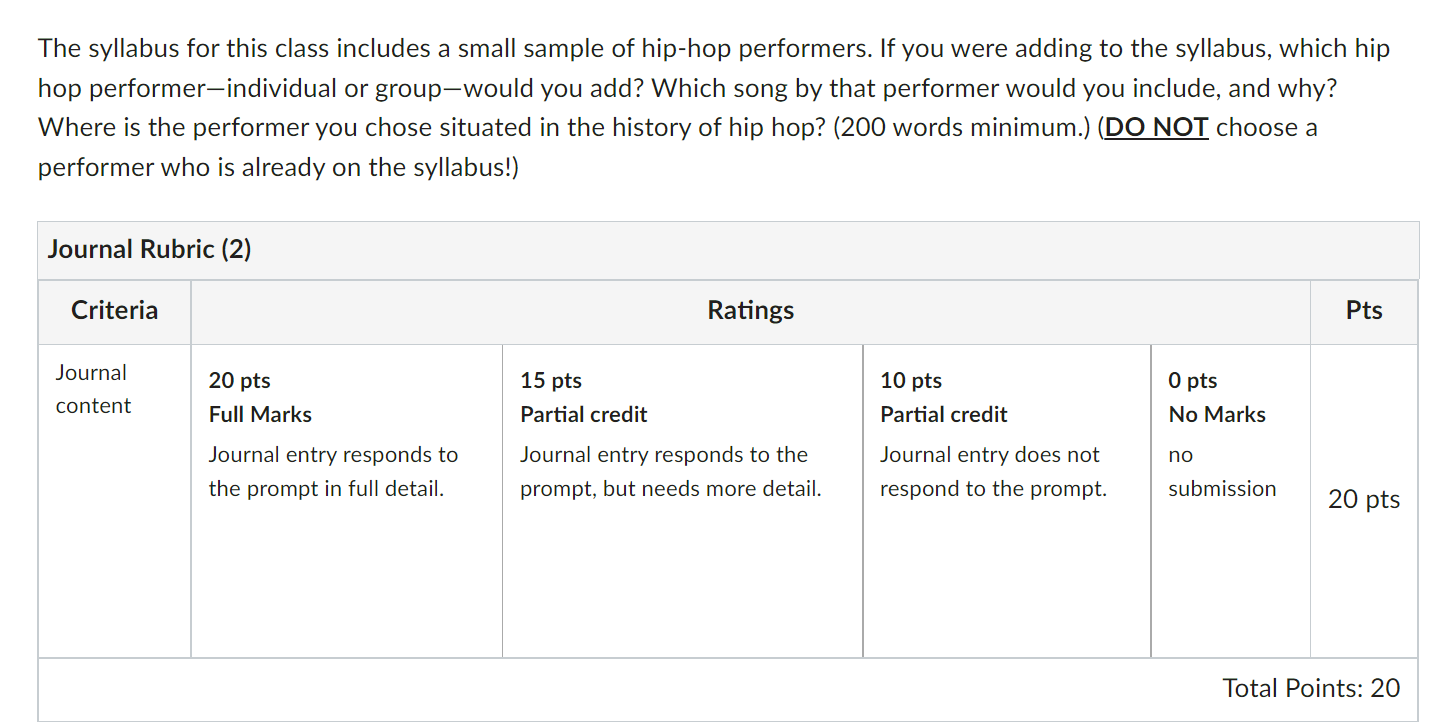Click the underlined DO NOT text
1435x722 pixels.
[1157, 128]
